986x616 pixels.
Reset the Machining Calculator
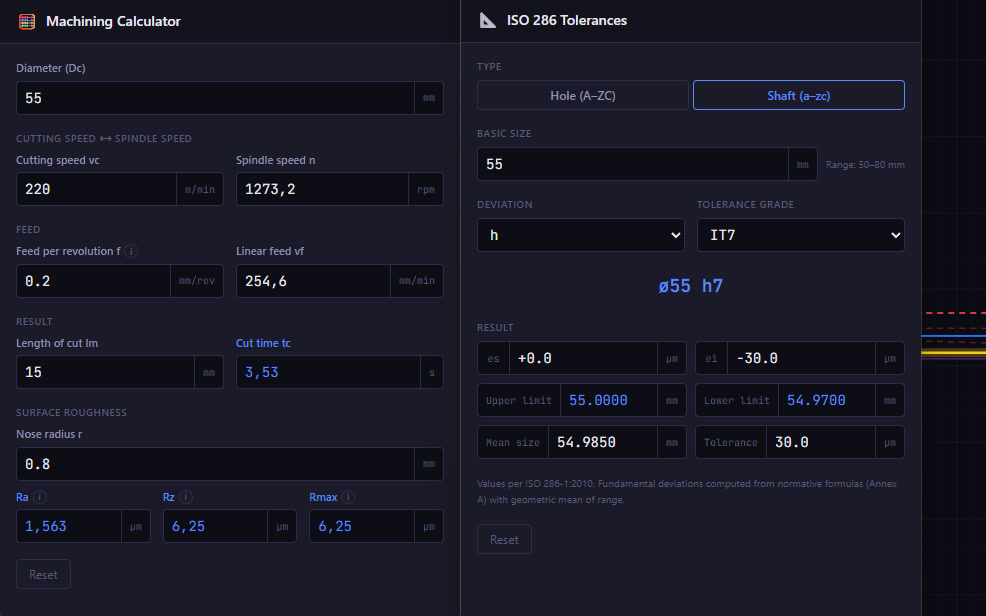coord(43,575)
